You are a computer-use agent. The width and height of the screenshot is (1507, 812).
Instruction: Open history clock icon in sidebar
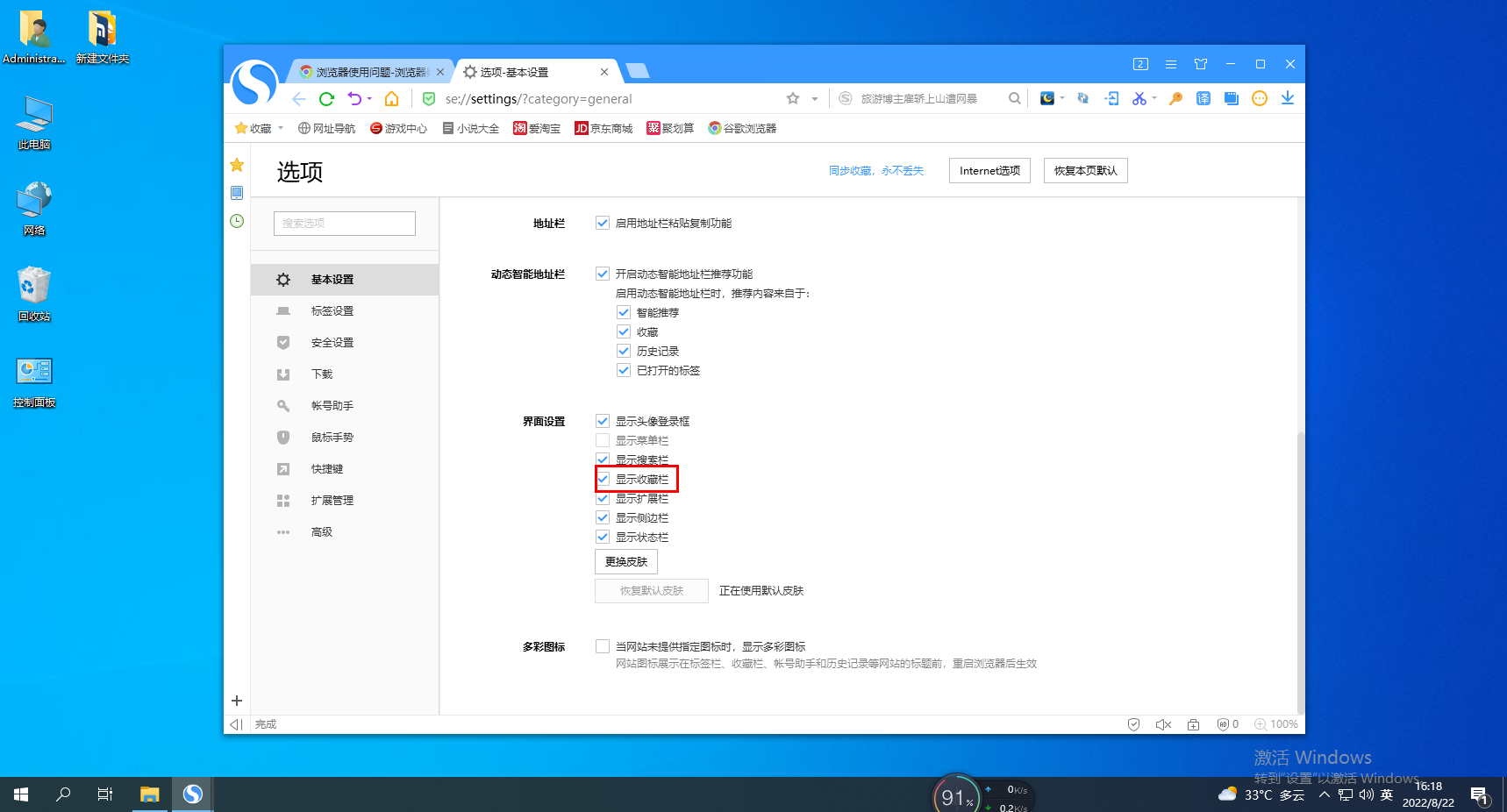[x=237, y=221]
